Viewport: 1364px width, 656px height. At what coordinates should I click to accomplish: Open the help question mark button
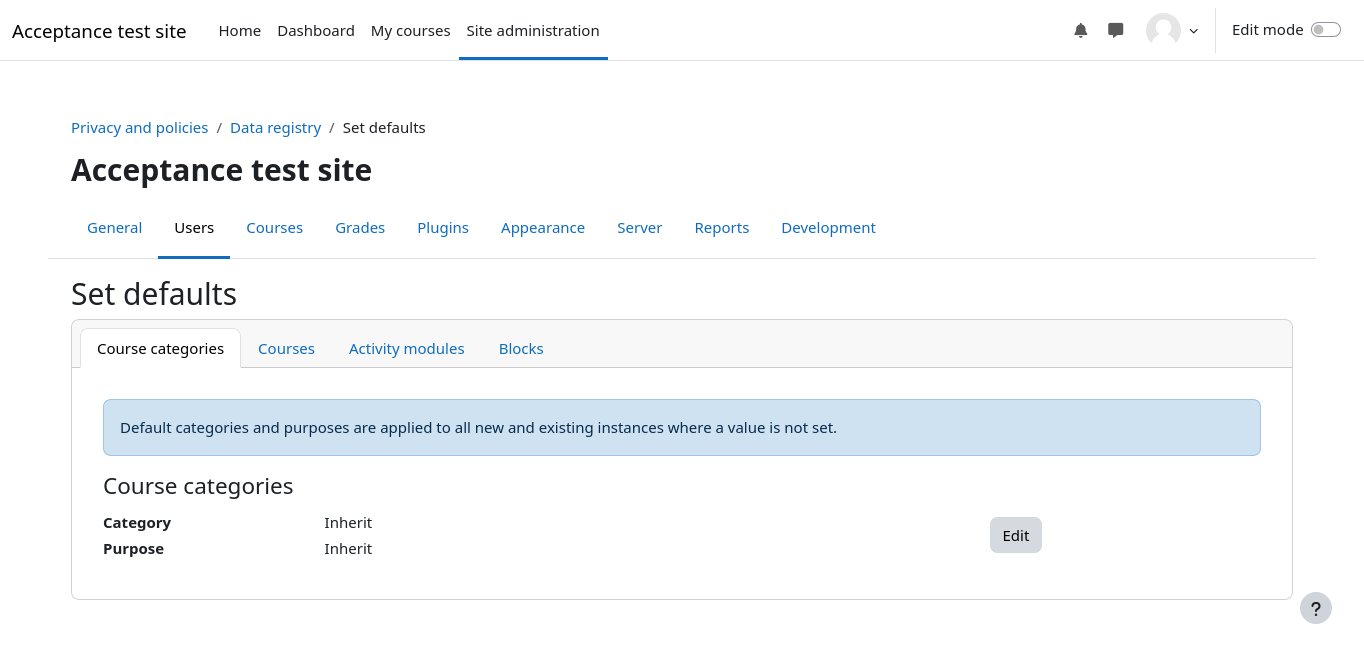[1315, 608]
